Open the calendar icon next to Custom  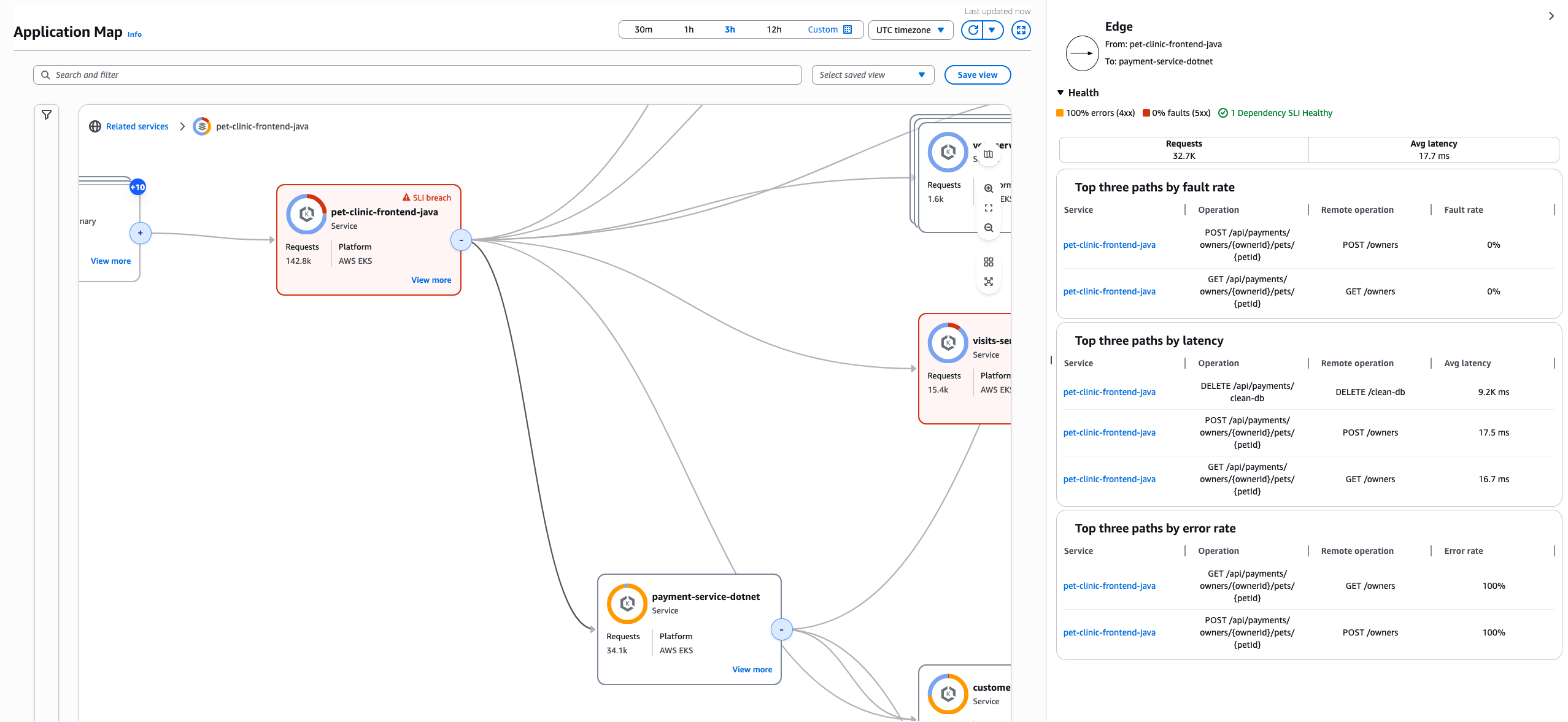click(848, 29)
